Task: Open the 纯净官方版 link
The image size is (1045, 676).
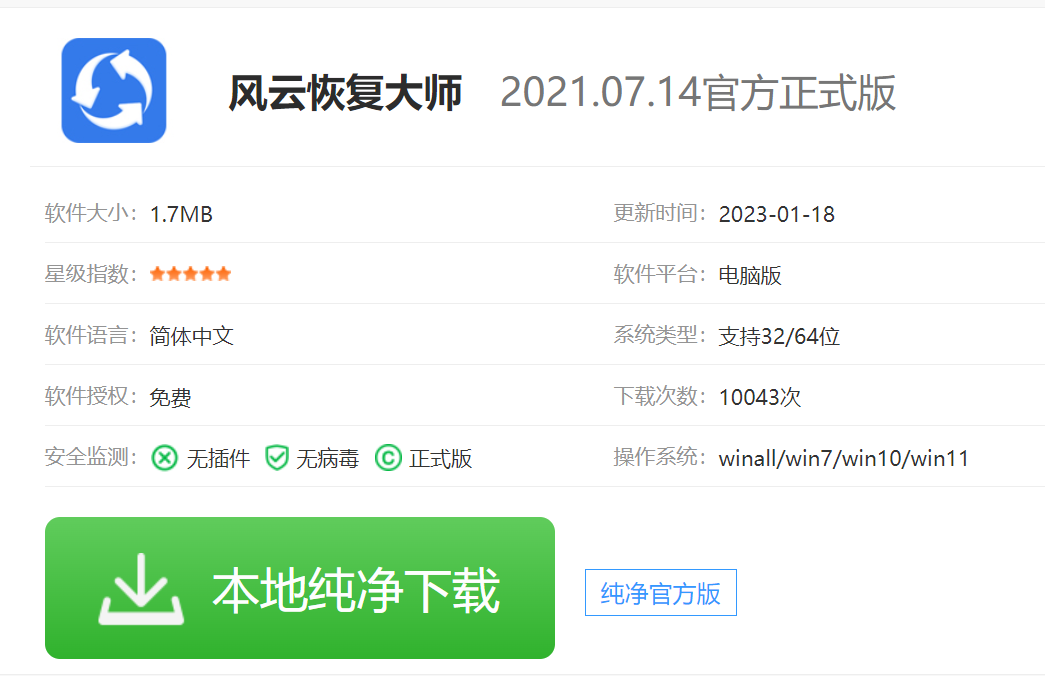Action: (x=660, y=592)
